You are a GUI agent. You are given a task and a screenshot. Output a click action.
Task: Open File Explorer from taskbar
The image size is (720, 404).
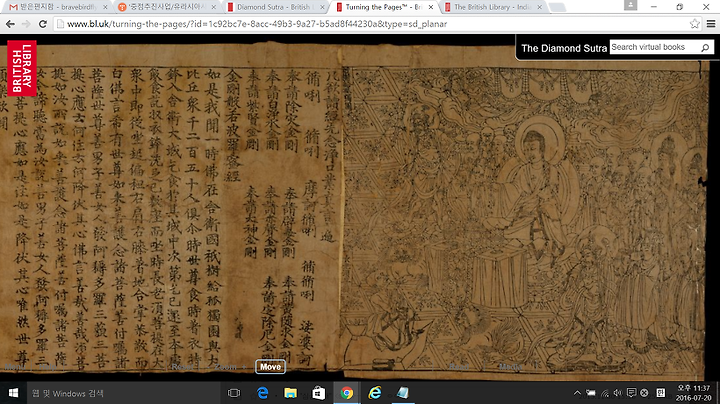pyautogui.click(x=290, y=393)
